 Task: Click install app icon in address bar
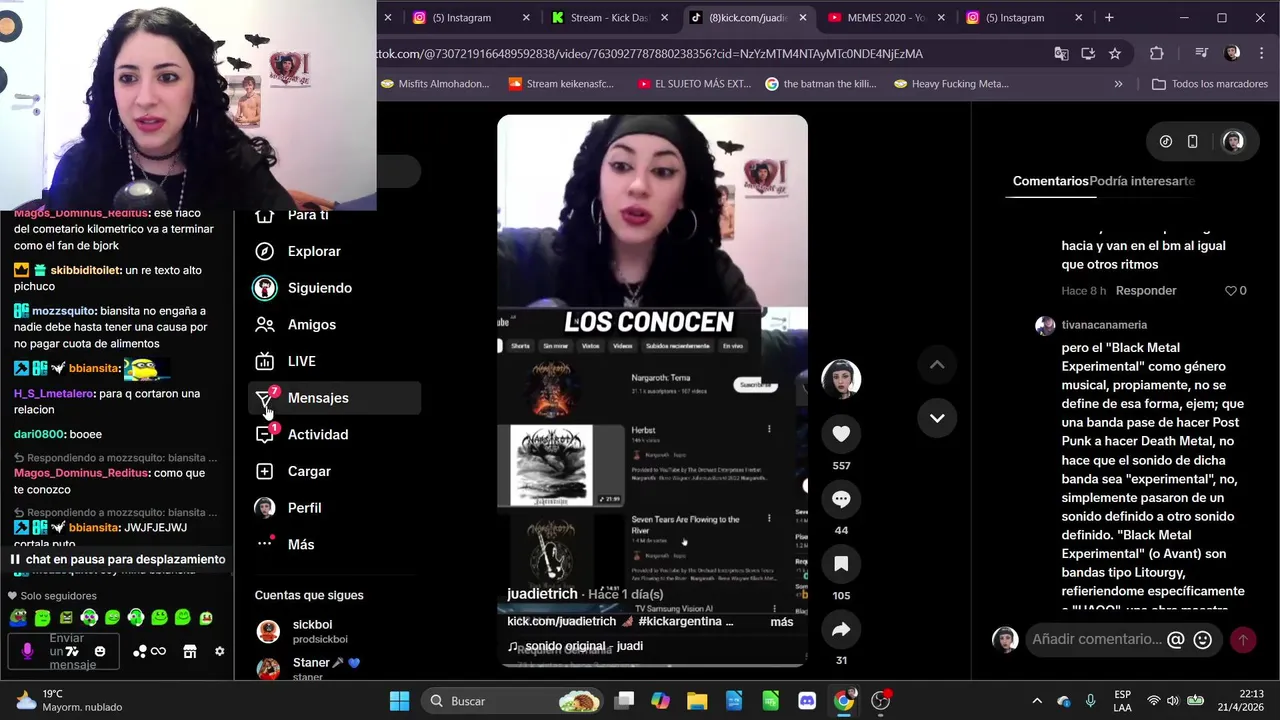[x=1088, y=54]
